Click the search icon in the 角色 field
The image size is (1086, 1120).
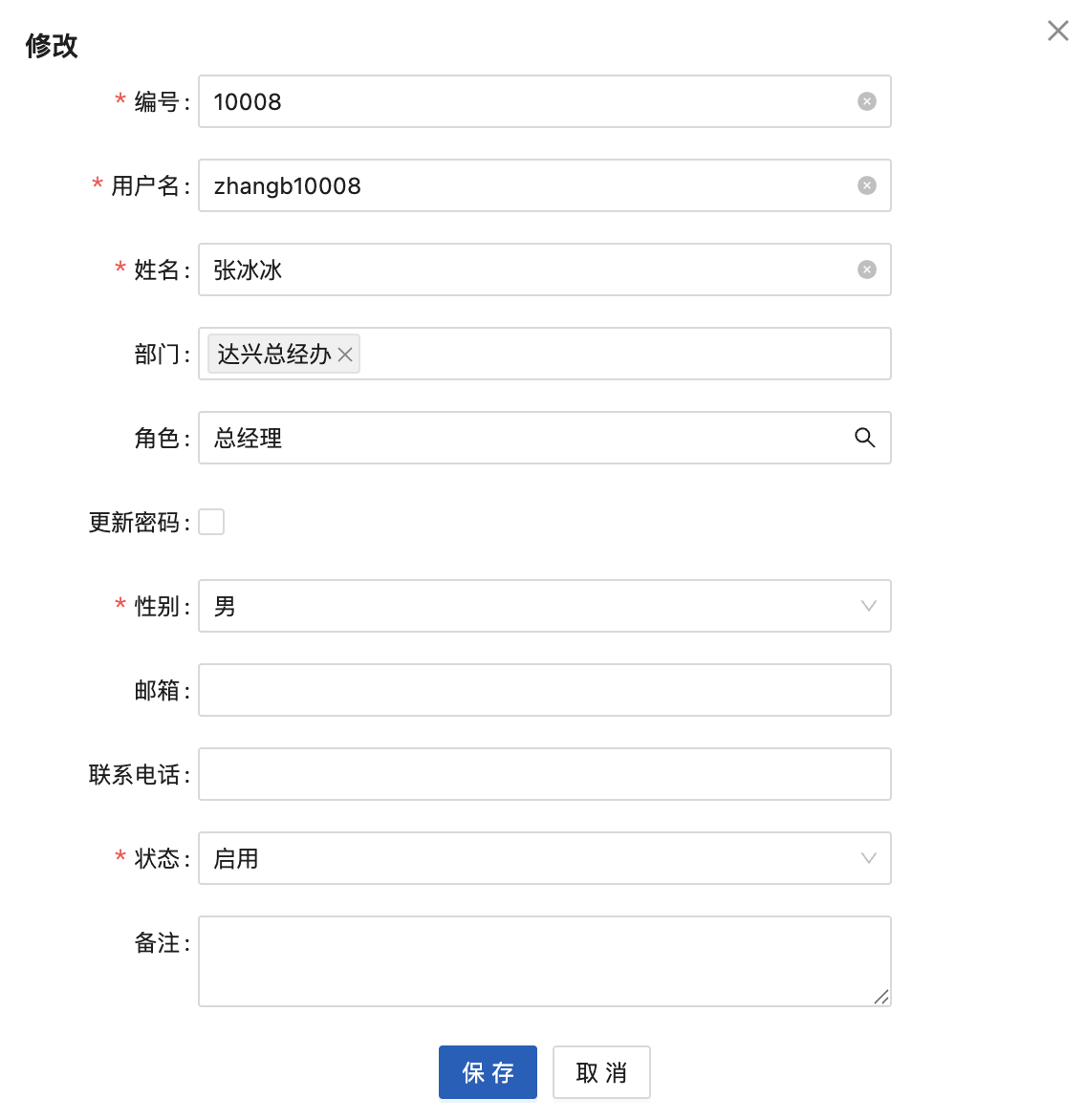[x=865, y=438]
